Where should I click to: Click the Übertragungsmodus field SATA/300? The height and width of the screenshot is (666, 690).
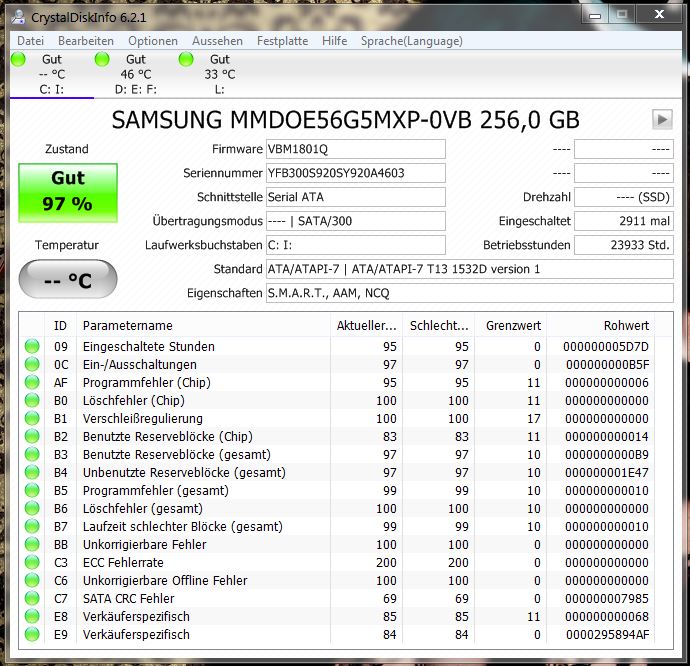pyautogui.click(x=356, y=221)
